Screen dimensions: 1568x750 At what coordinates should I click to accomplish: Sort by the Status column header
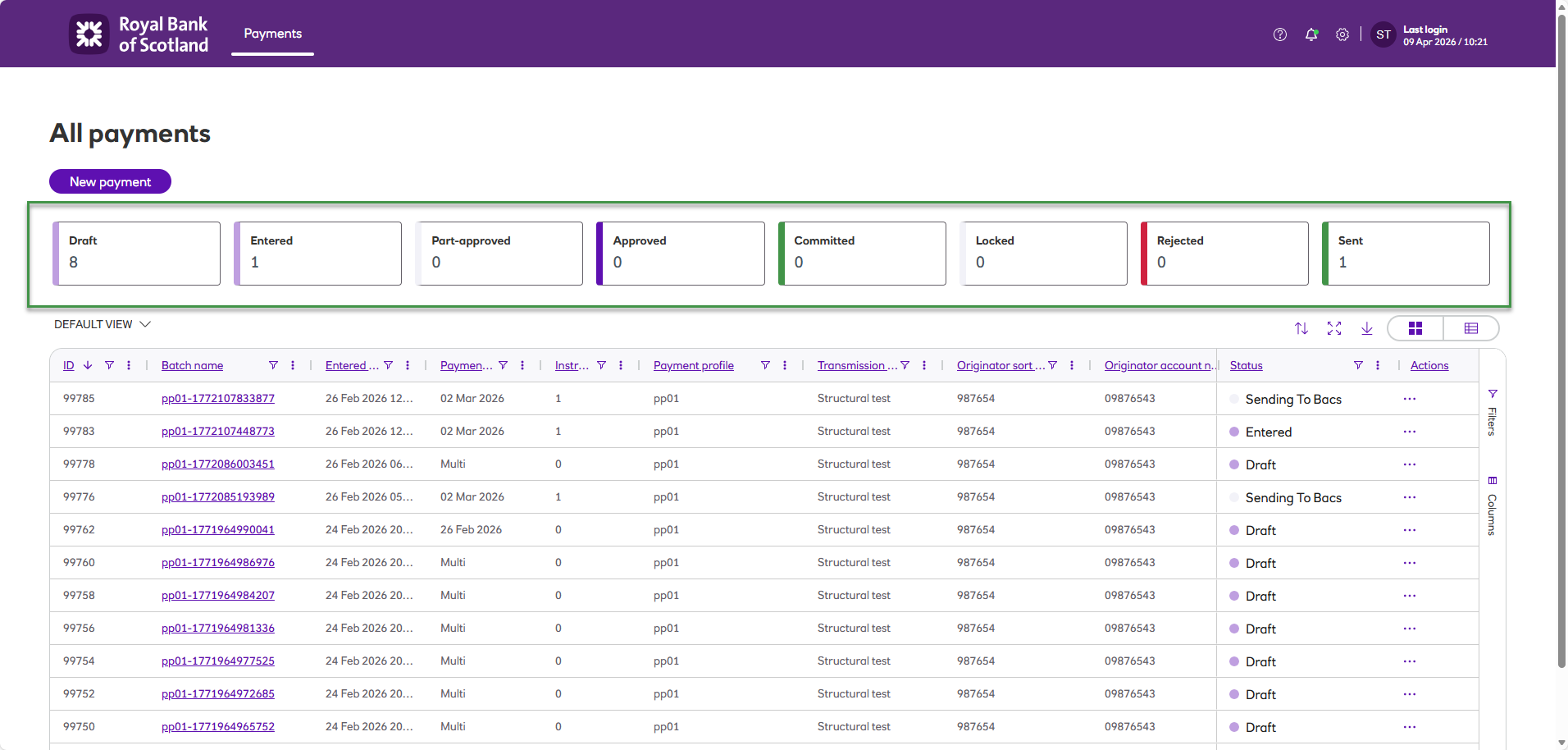tap(1246, 365)
